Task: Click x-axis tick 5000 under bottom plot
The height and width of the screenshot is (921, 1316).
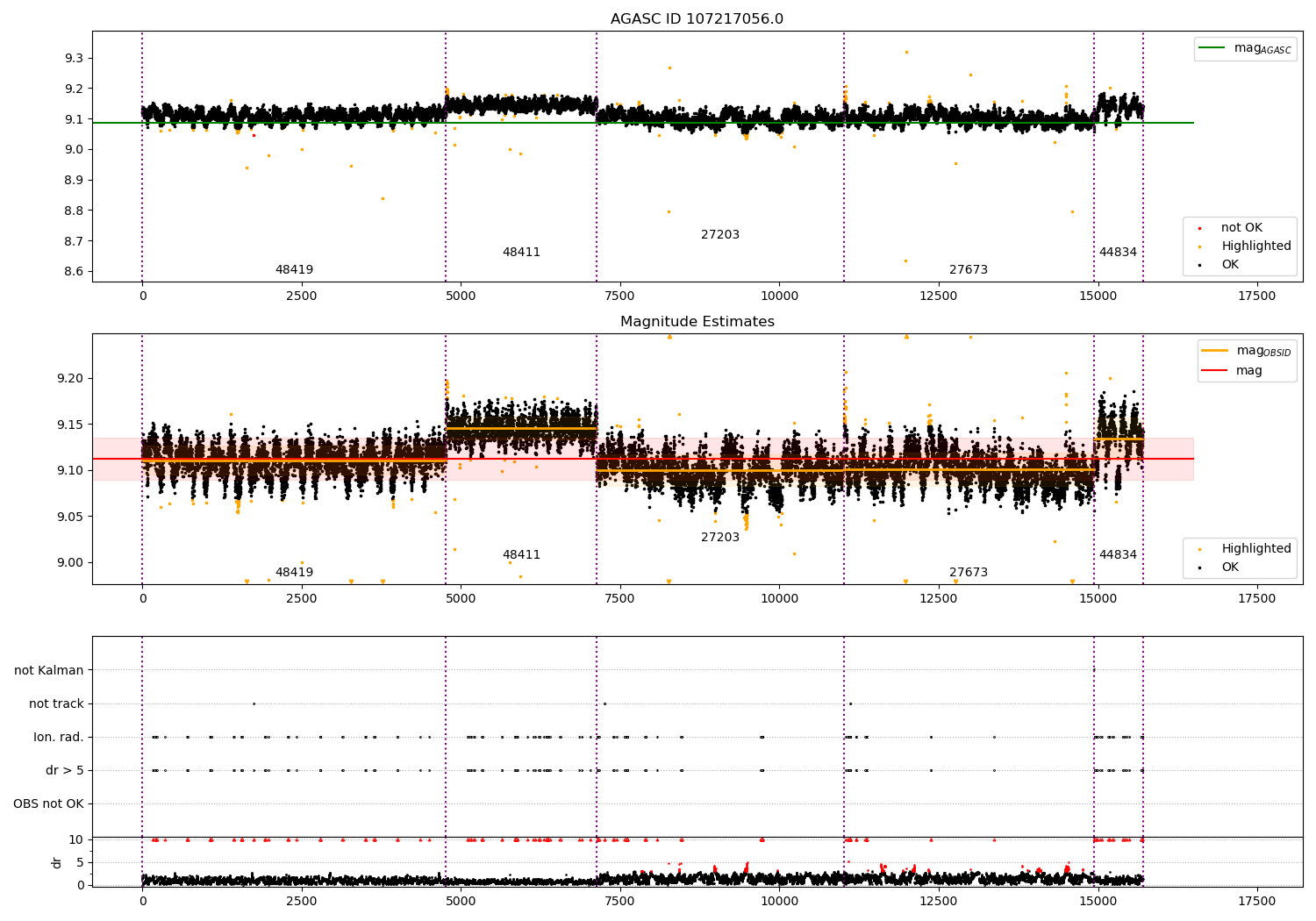Action: 461,902
